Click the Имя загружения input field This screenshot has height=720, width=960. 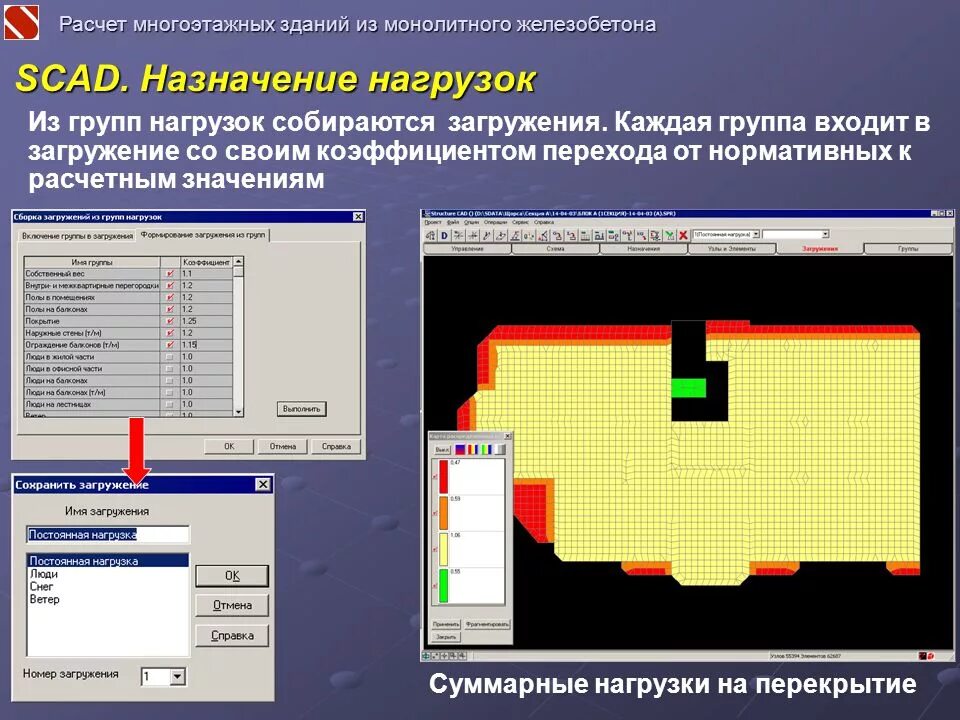pos(108,534)
